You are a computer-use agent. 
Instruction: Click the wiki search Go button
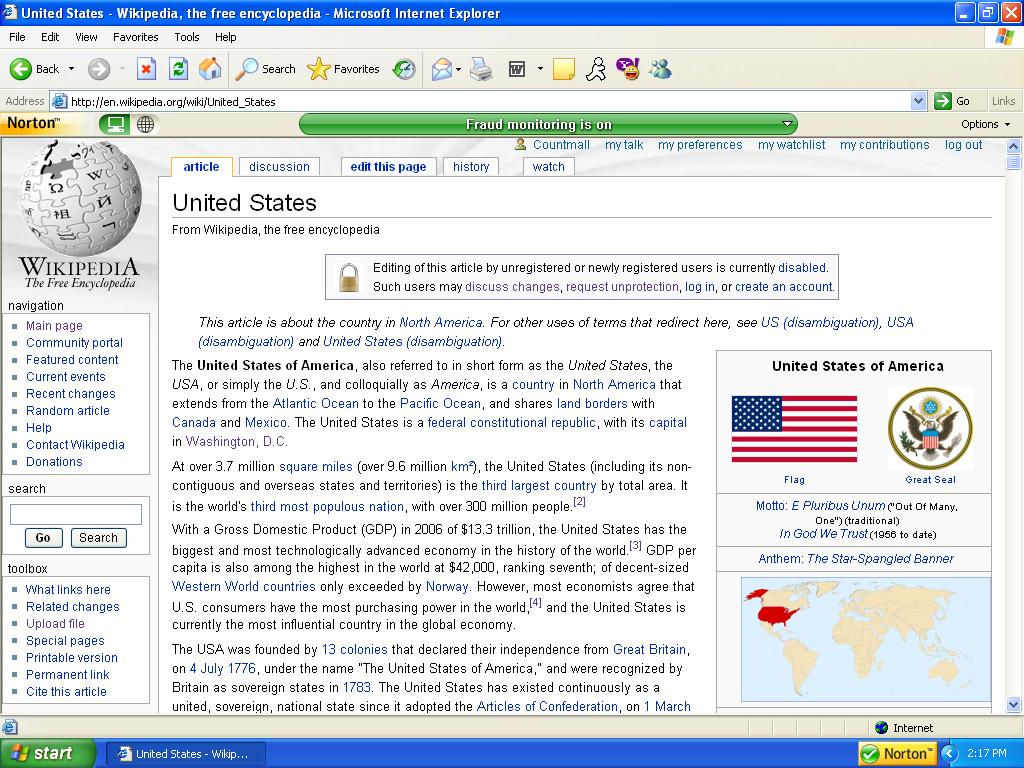point(43,537)
